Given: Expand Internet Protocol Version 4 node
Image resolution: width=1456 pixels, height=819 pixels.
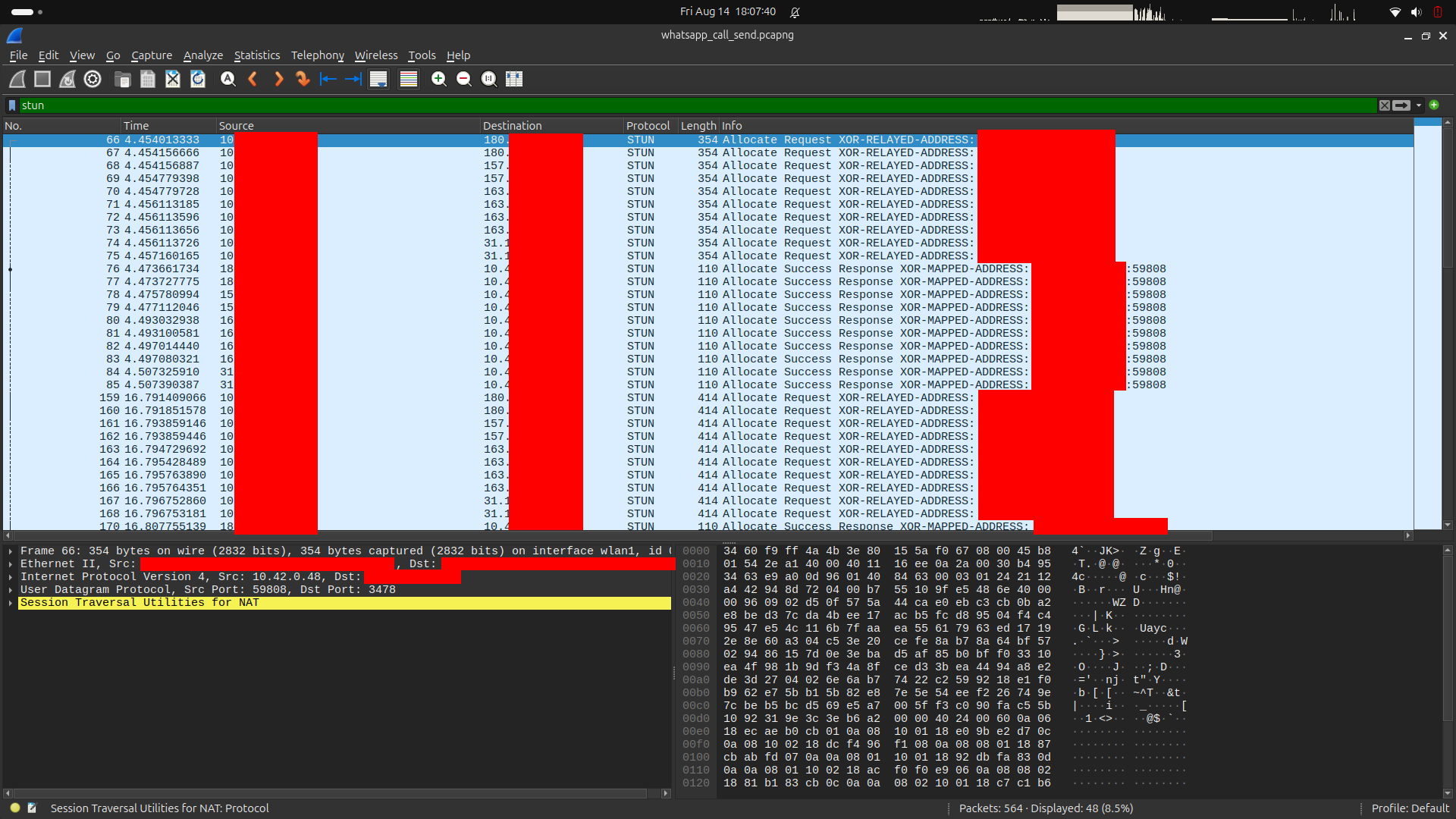Looking at the screenshot, I should click(x=11, y=577).
